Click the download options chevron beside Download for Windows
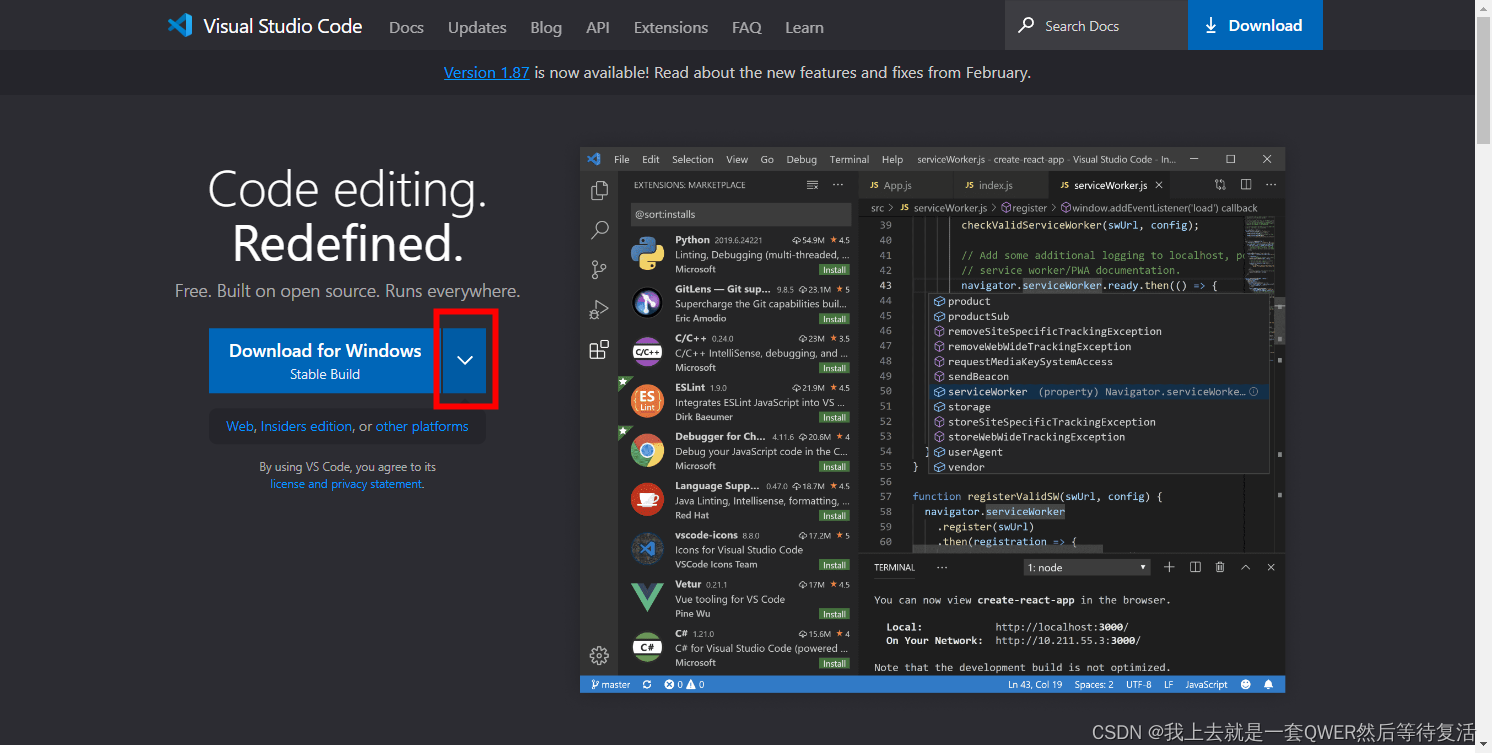The width and height of the screenshot is (1492, 753). pos(464,360)
